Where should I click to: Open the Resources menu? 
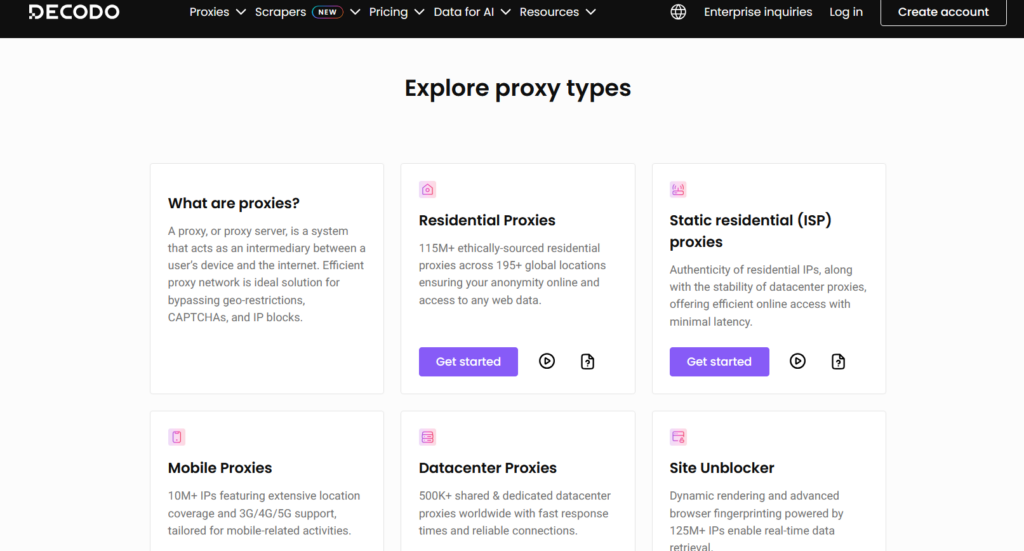point(557,12)
